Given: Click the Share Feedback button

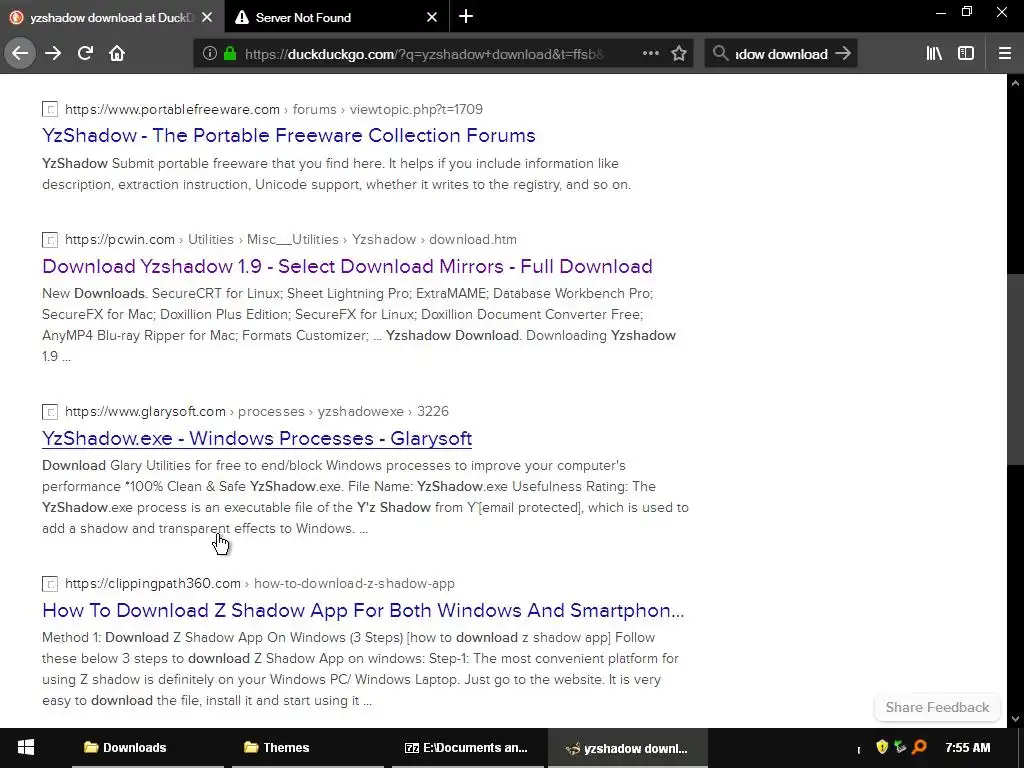Looking at the screenshot, I should coord(937,707).
